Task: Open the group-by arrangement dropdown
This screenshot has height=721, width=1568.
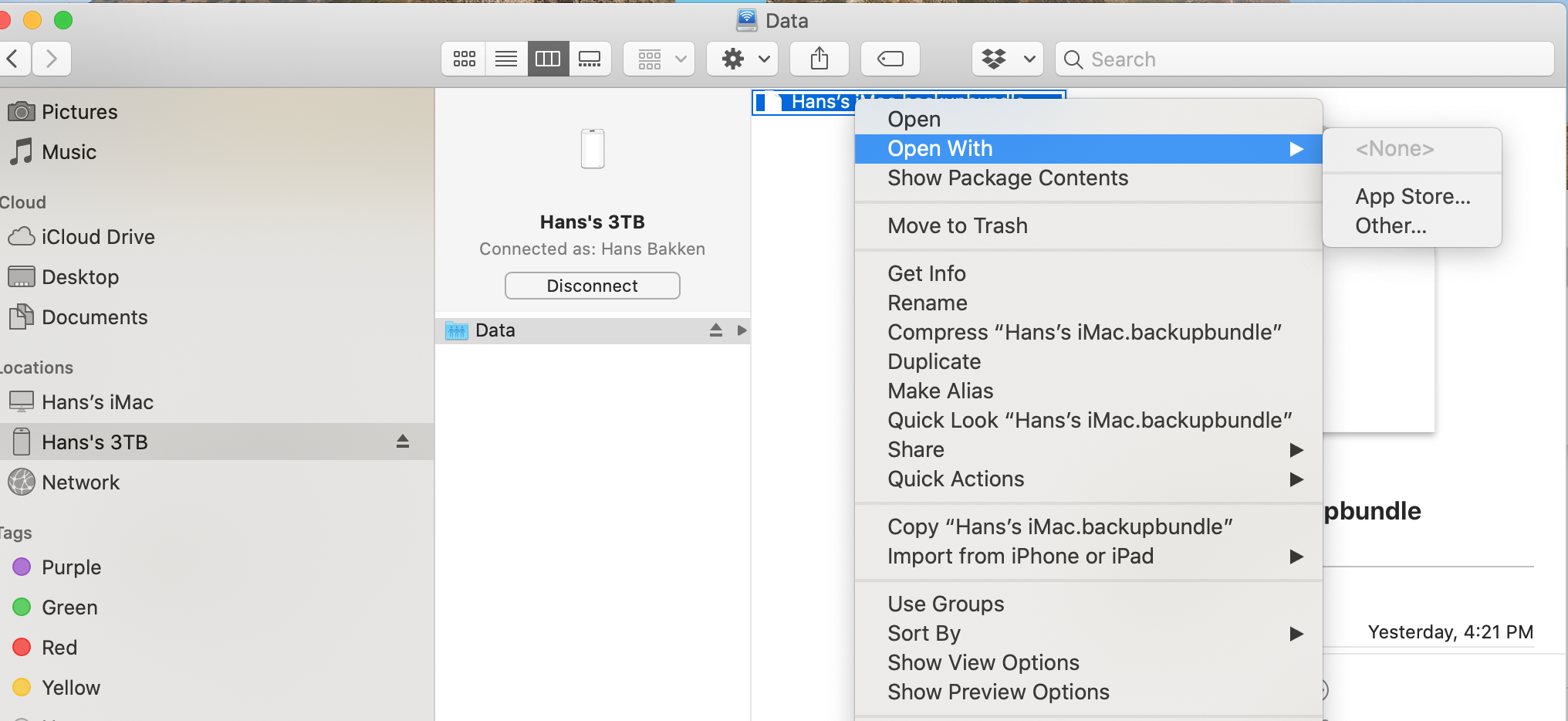Action: 659,59
